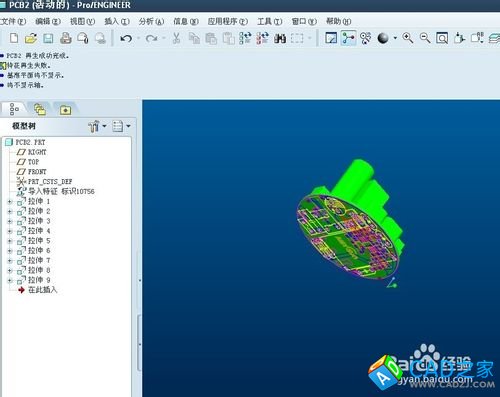Open a file with the folder icon
This screenshot has height=397, width=500.
tap(31, 38)
